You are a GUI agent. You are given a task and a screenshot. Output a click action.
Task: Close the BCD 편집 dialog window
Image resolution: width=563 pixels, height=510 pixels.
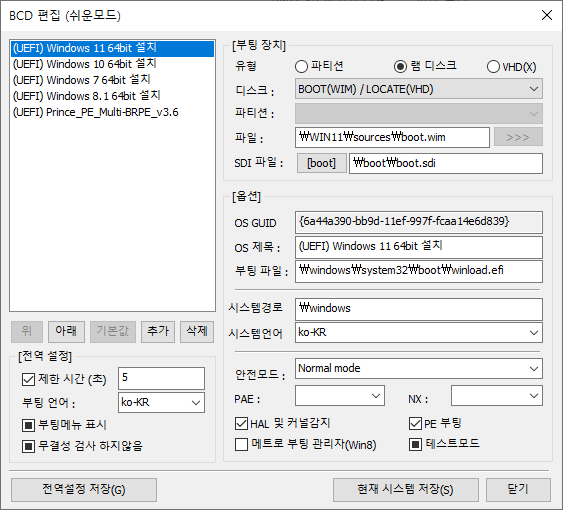[x=546, y=15]
